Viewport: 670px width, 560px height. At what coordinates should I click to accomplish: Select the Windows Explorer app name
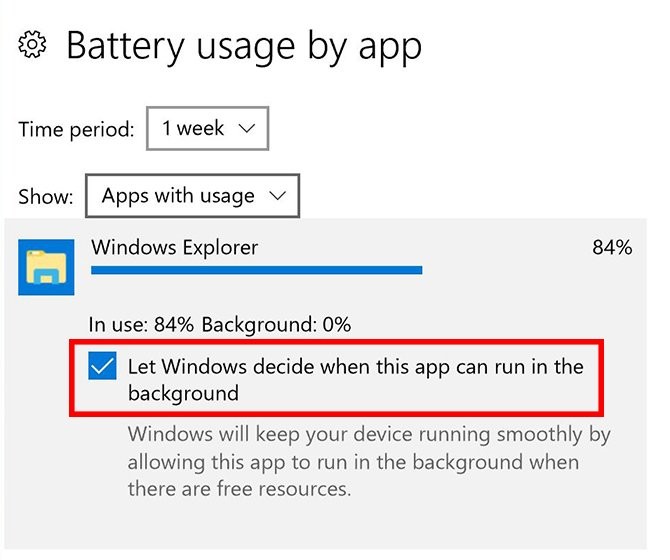pos(174,247)
